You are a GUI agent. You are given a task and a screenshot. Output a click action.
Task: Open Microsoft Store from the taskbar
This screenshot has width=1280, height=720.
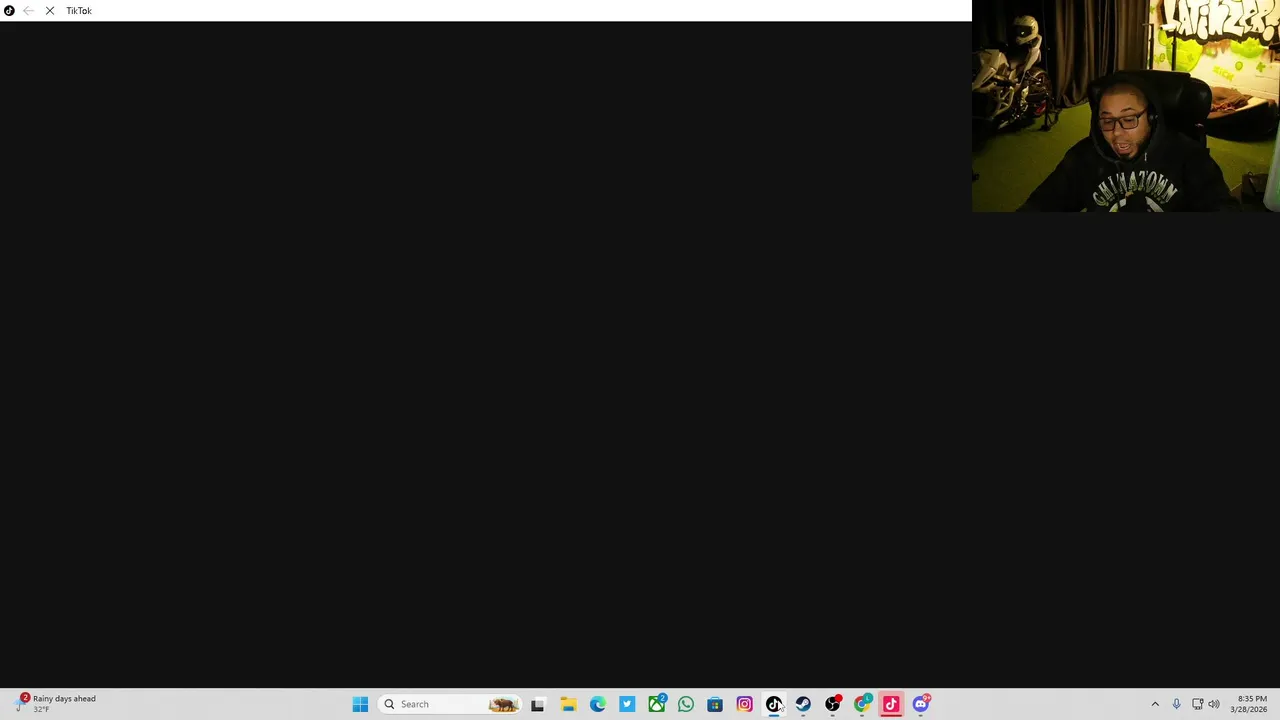click(715, 704)
